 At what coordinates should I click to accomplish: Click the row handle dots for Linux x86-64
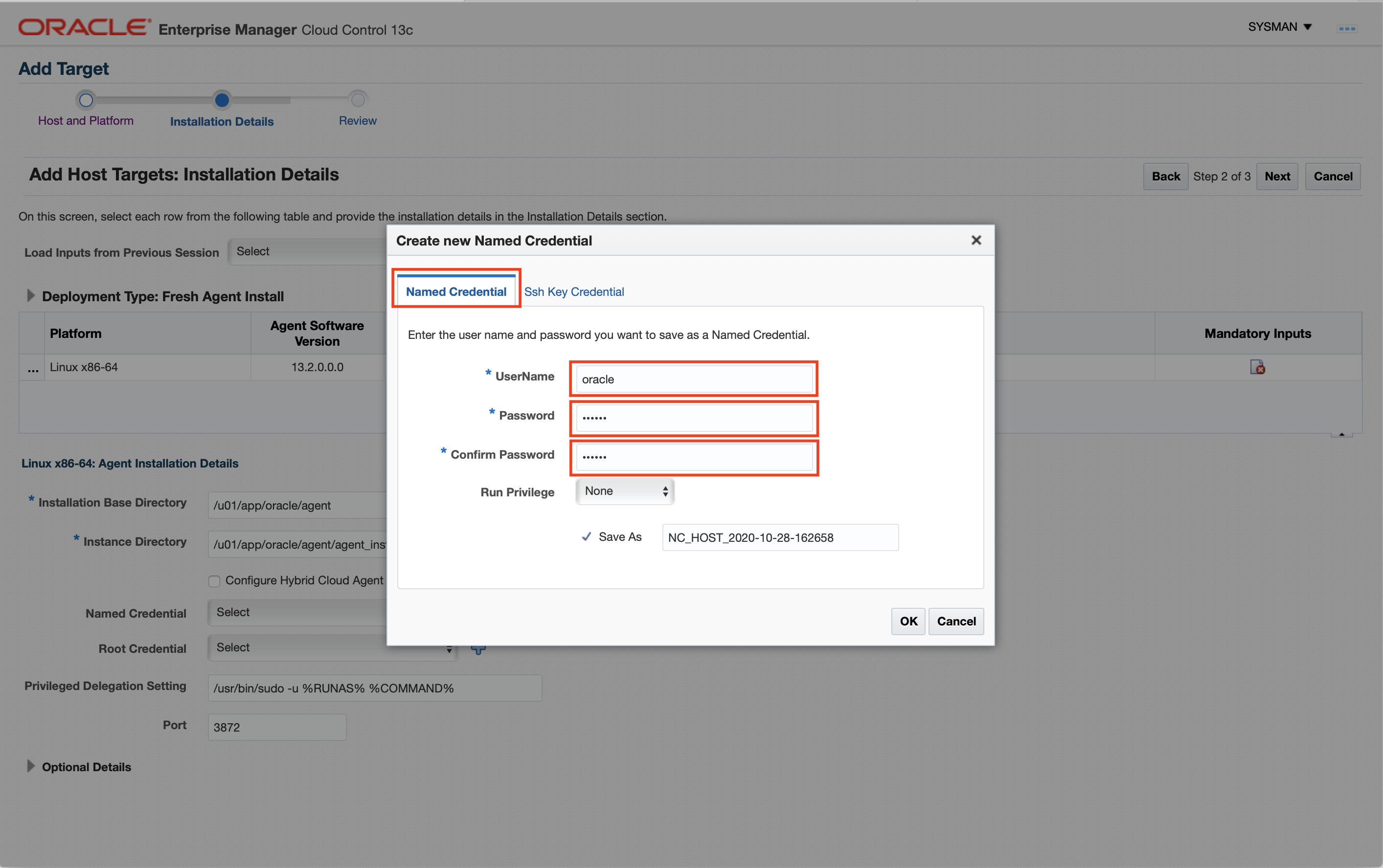pos(33,368)
